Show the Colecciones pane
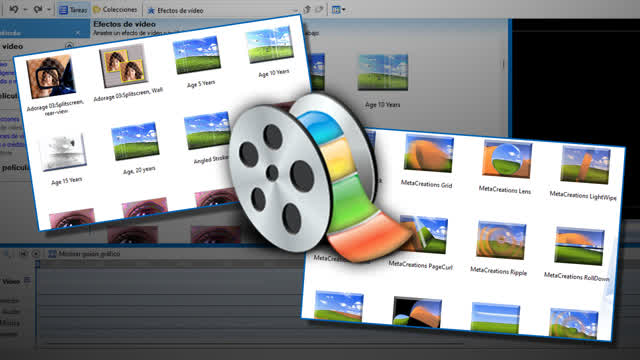The image size is (640, 360). [115, 9]
